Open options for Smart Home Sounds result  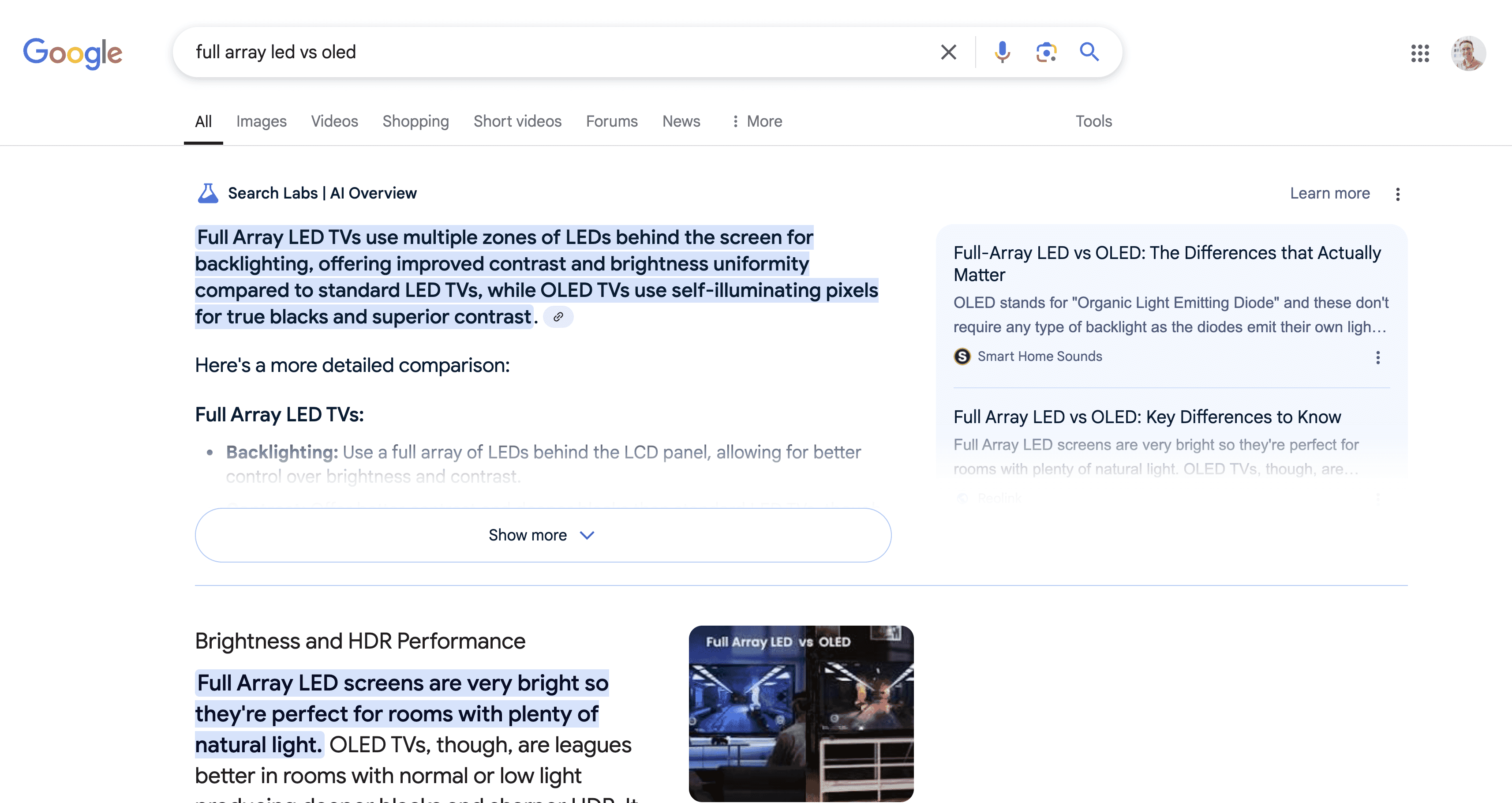[x=1377, y=357]
